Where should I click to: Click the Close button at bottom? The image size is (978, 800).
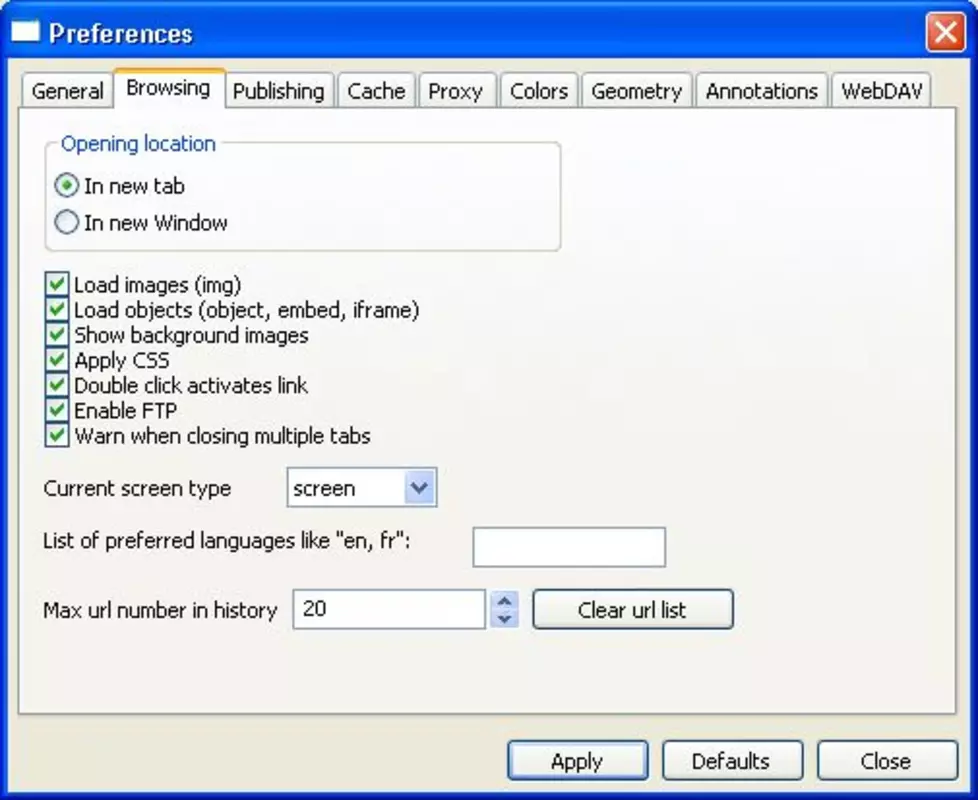pos(887,761)
